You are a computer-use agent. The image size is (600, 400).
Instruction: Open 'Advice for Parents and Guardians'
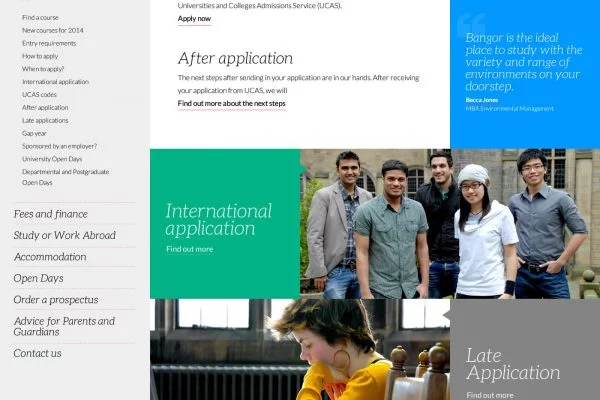click(64, 326)
